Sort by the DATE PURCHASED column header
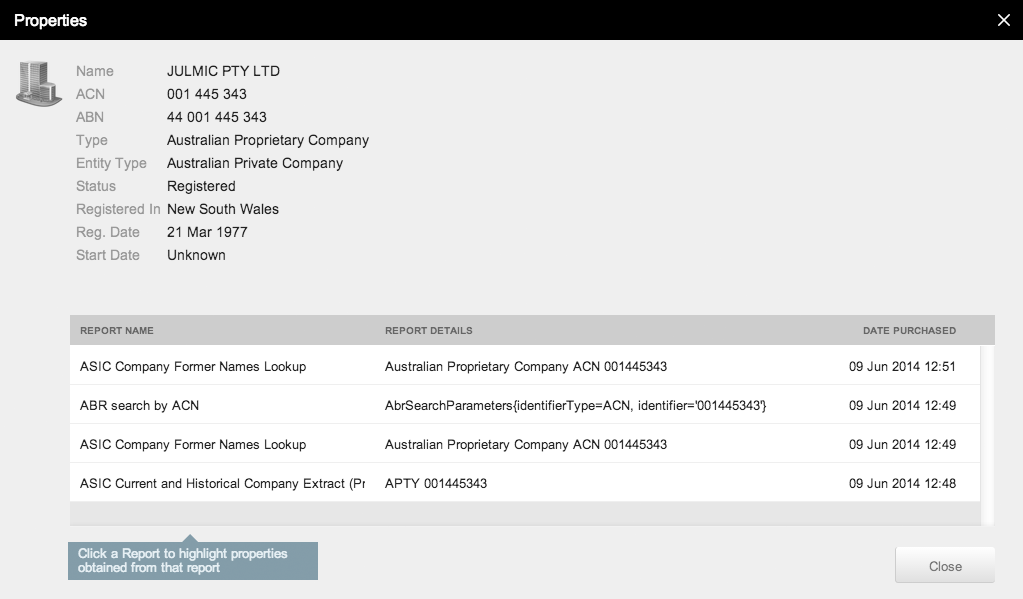1023x599 pixels. click(x=909, y=331)
